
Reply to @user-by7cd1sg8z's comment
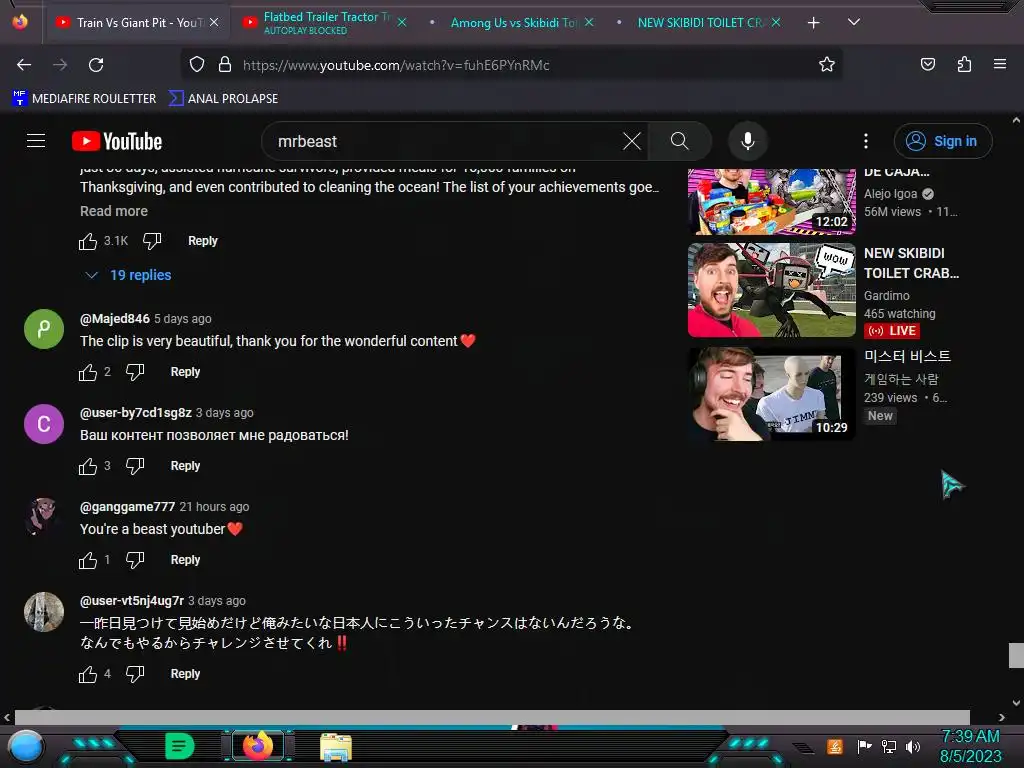pos(185,466)
